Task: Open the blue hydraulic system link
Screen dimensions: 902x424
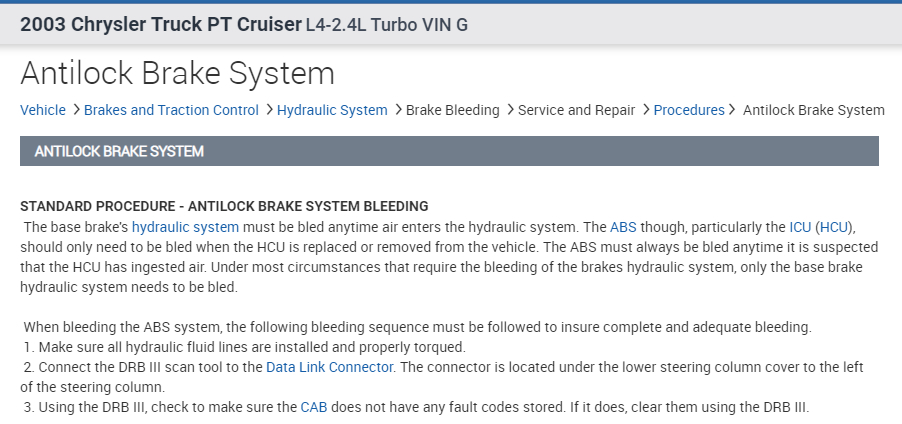Action: (185, 227)
